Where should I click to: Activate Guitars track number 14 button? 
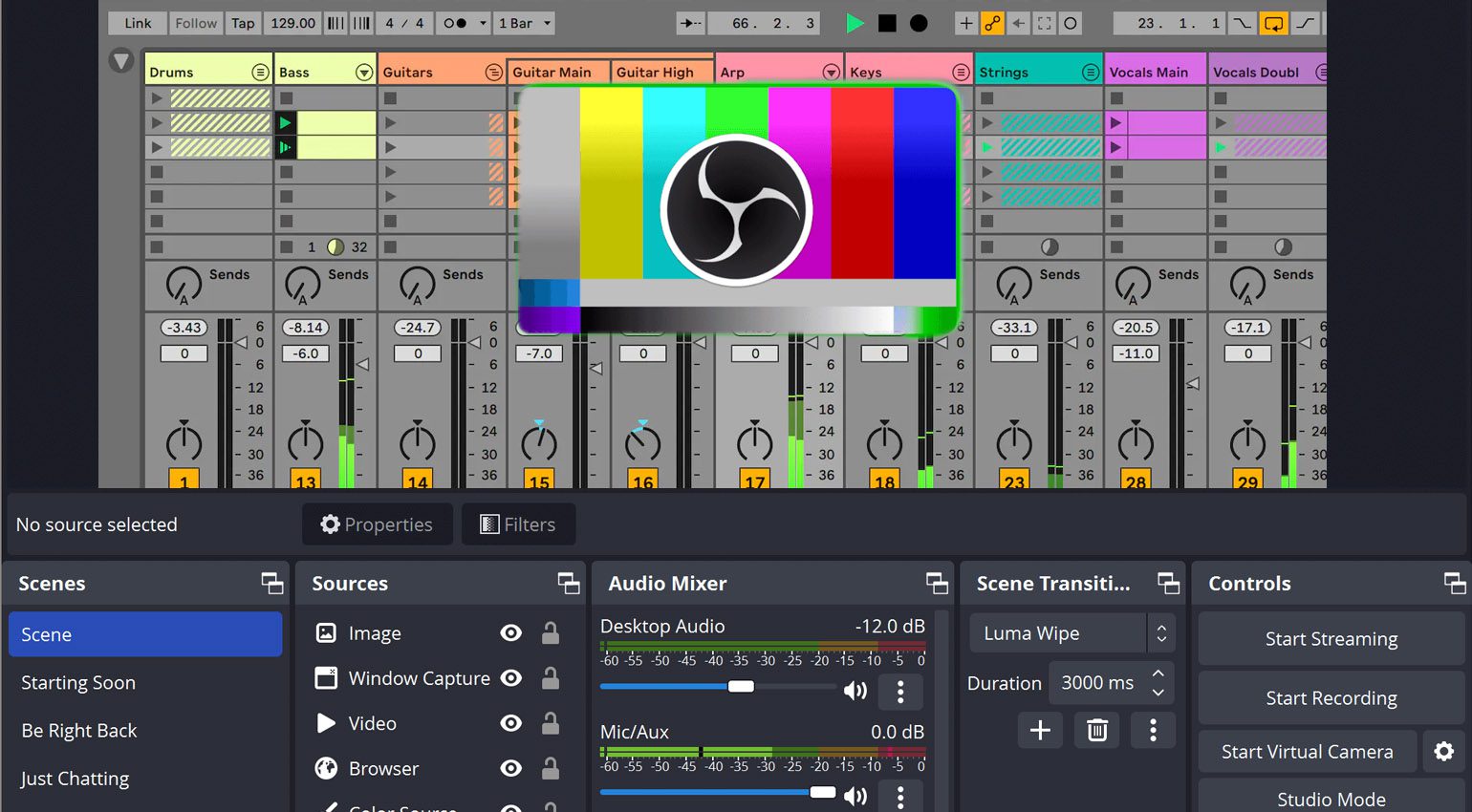[418, 481]
